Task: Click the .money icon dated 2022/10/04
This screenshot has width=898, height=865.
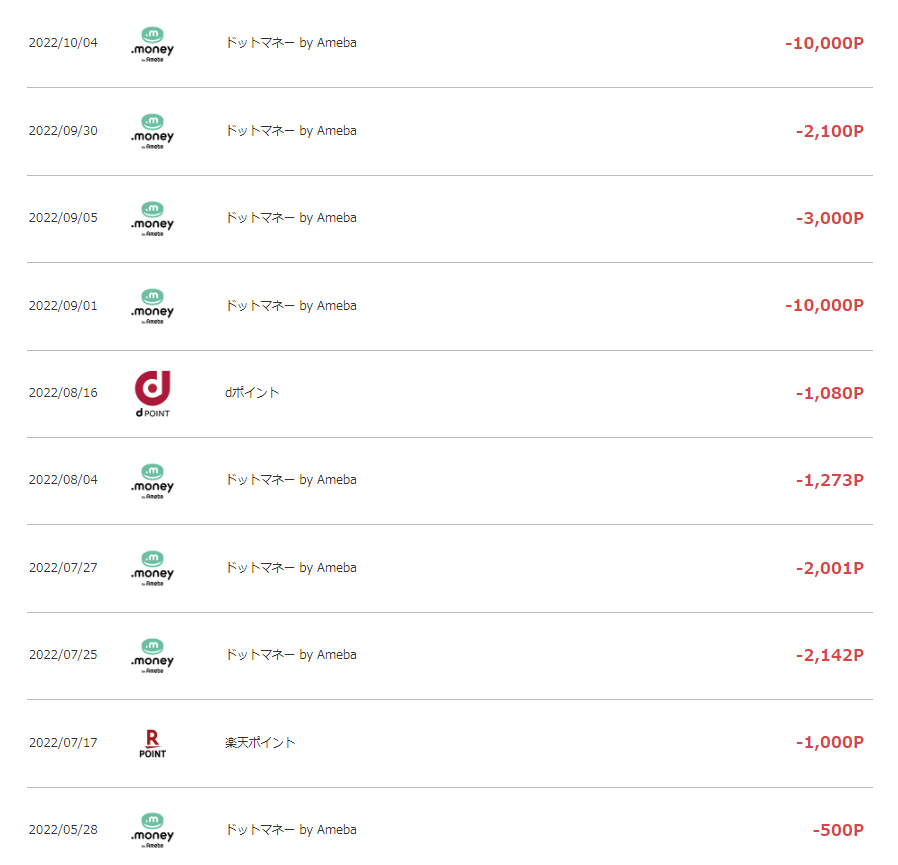Action: [x=152, y=45]
